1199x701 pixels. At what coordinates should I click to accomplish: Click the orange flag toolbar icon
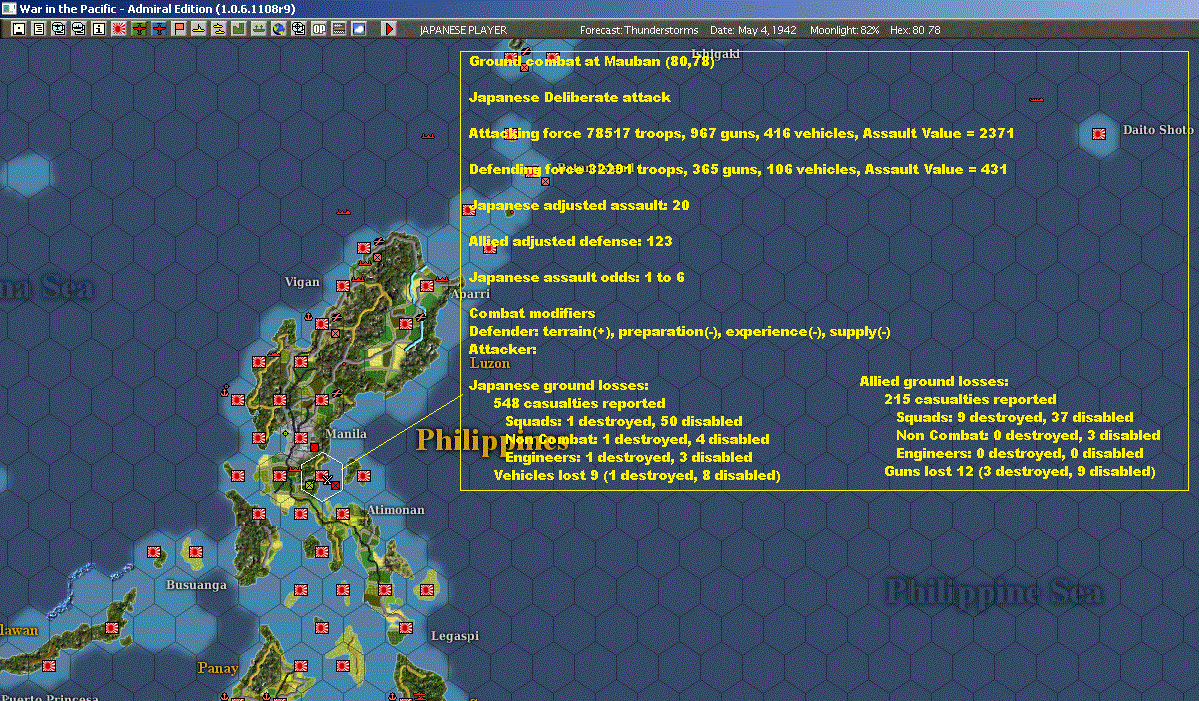[179, 29]
